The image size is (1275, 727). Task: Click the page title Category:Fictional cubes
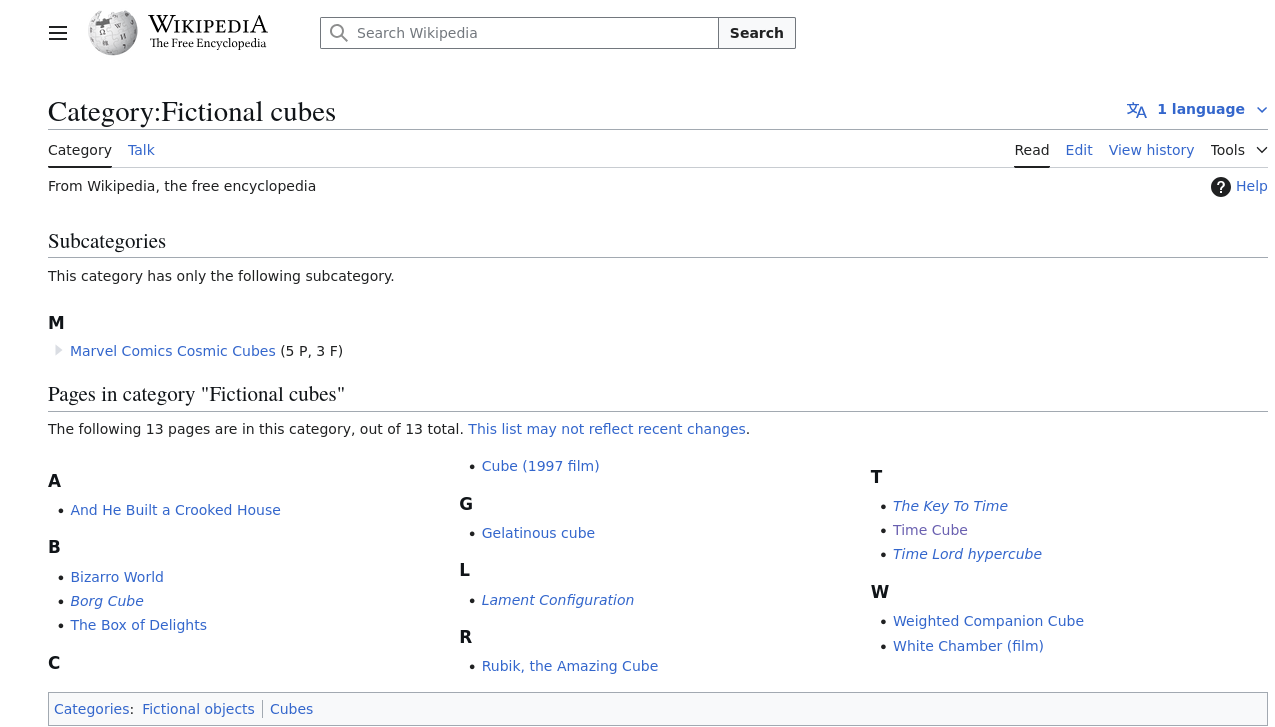click(192, 112)
